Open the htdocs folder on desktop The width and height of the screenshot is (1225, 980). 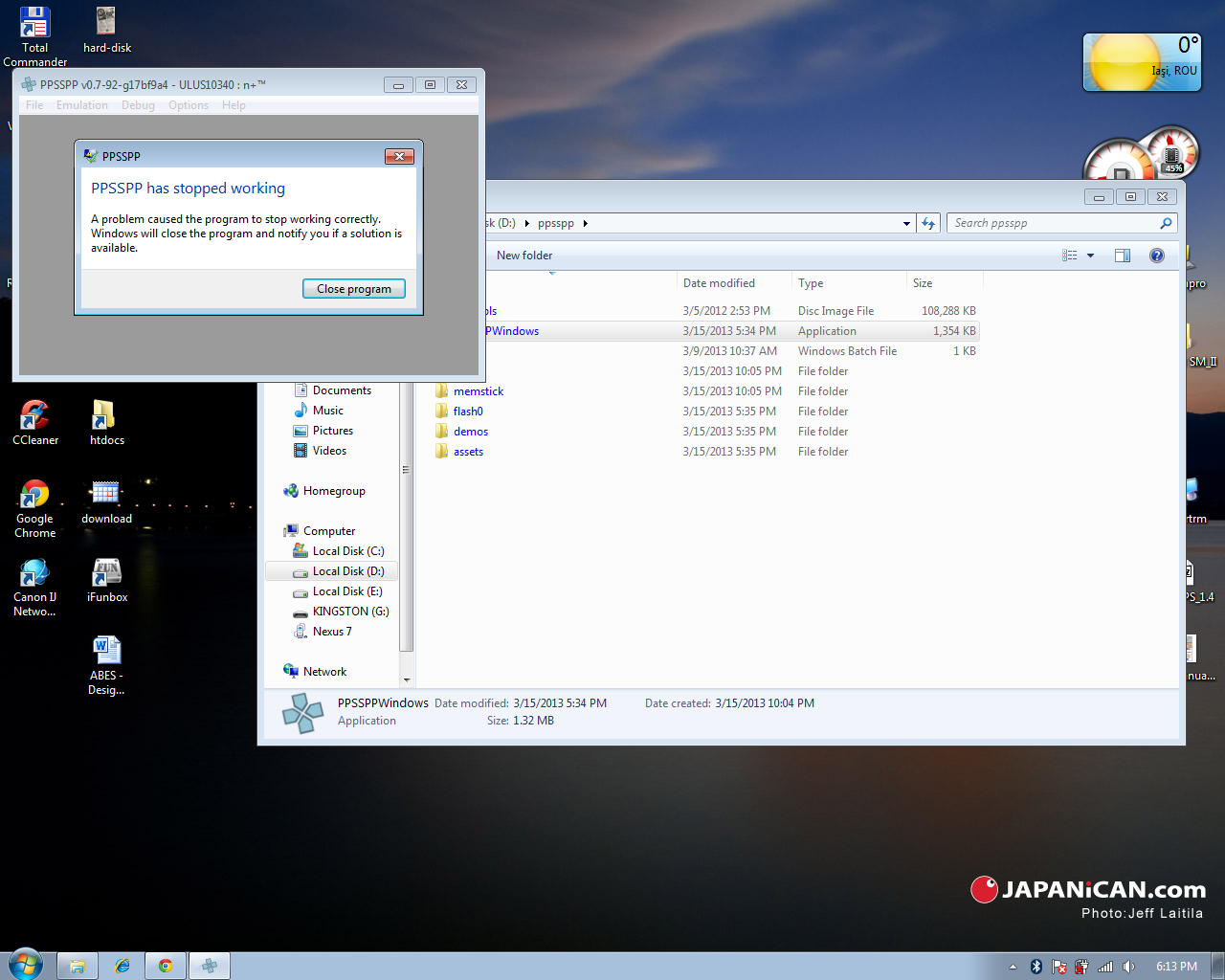point(107,423)
